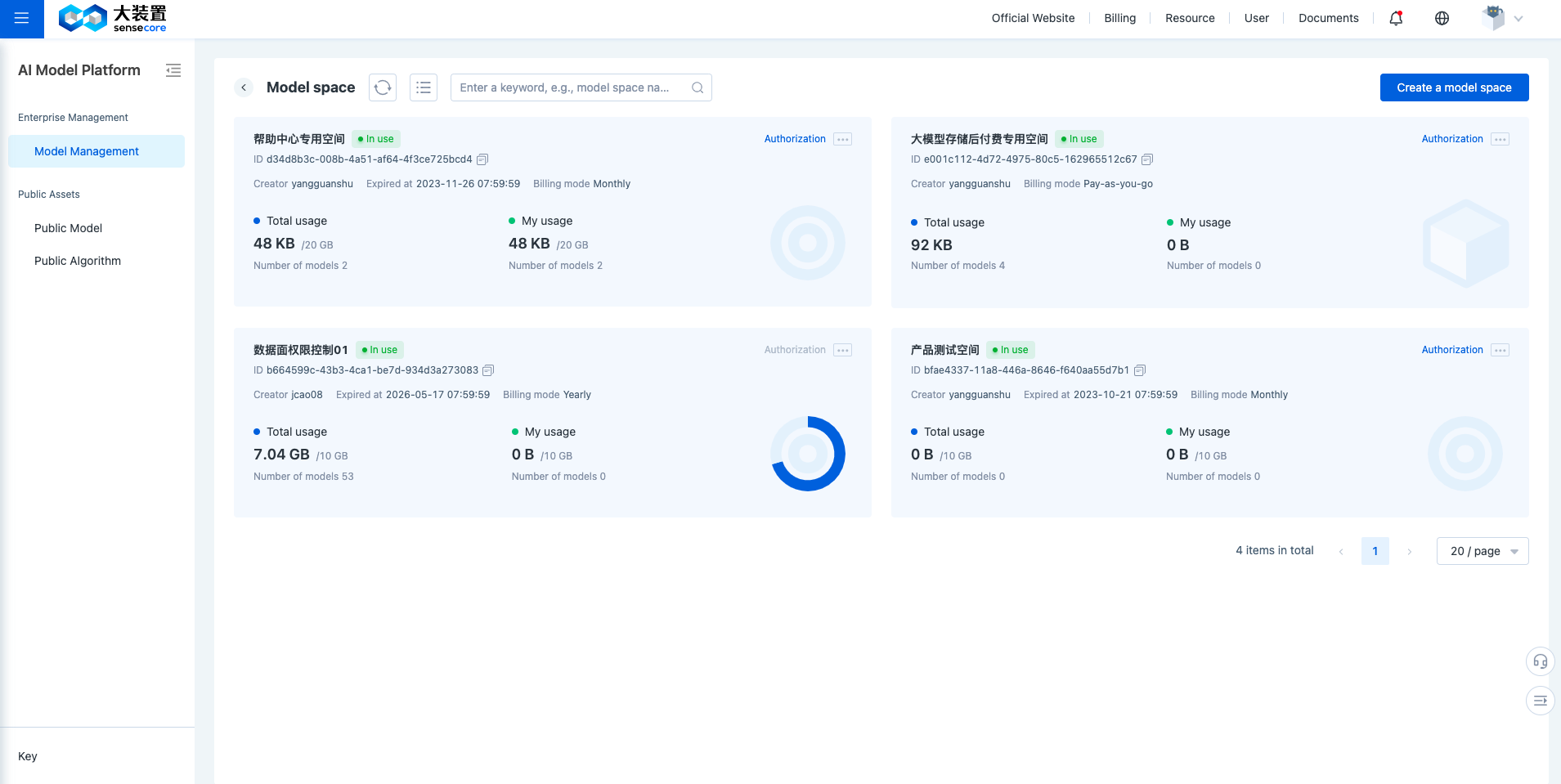Open the notifications bell
1561x784 pixels.
[x=1396, y=18]
